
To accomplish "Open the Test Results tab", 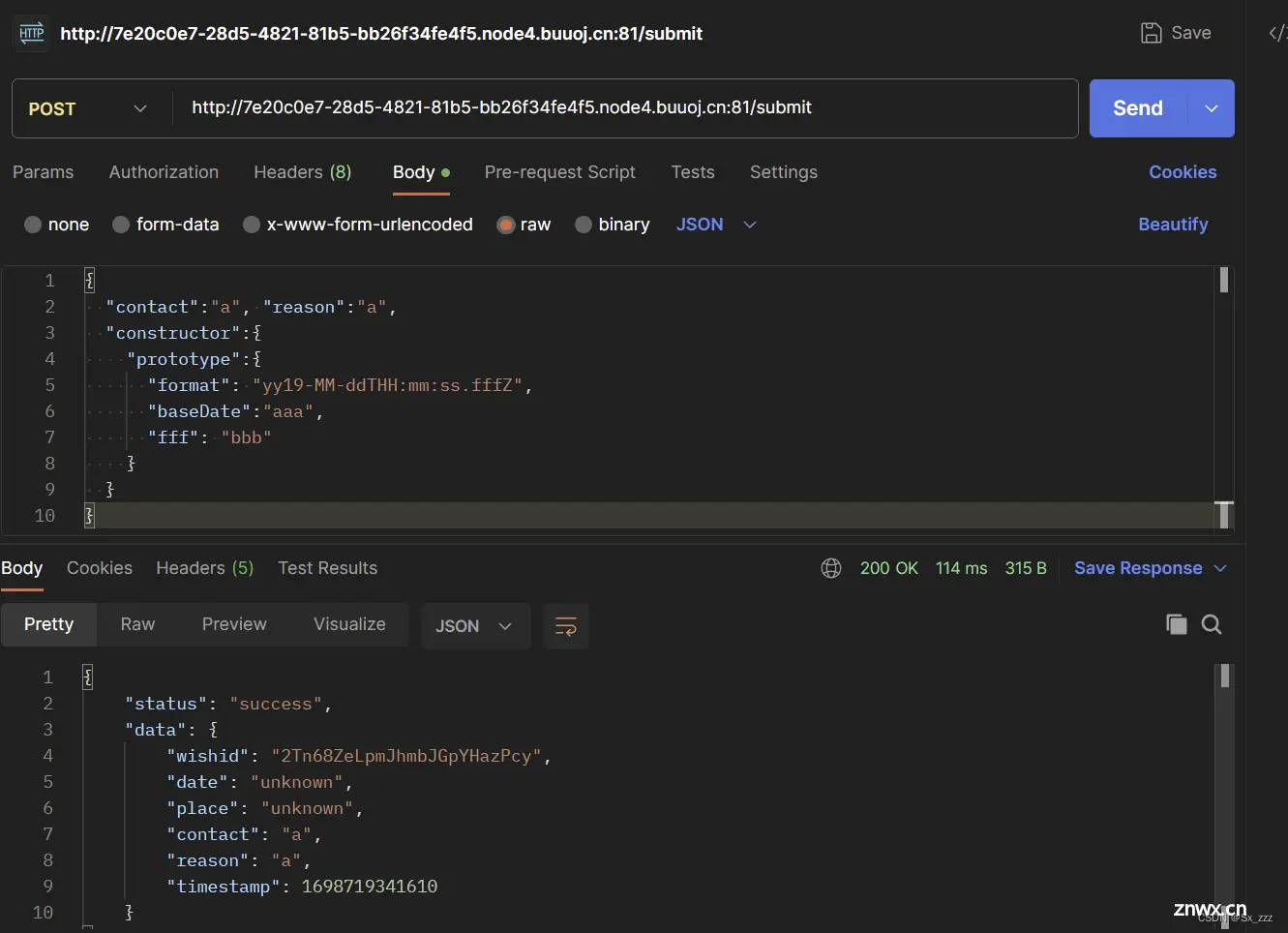I will 328,568.
